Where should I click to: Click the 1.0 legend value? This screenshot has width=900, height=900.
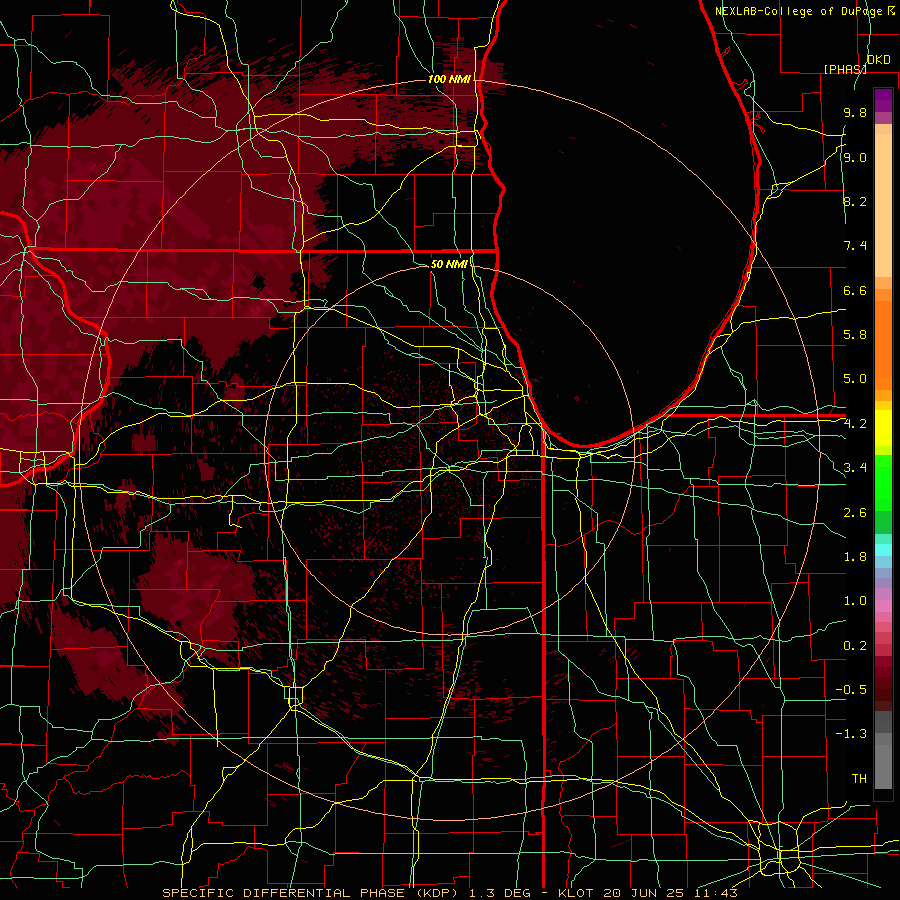click(855, 601)
